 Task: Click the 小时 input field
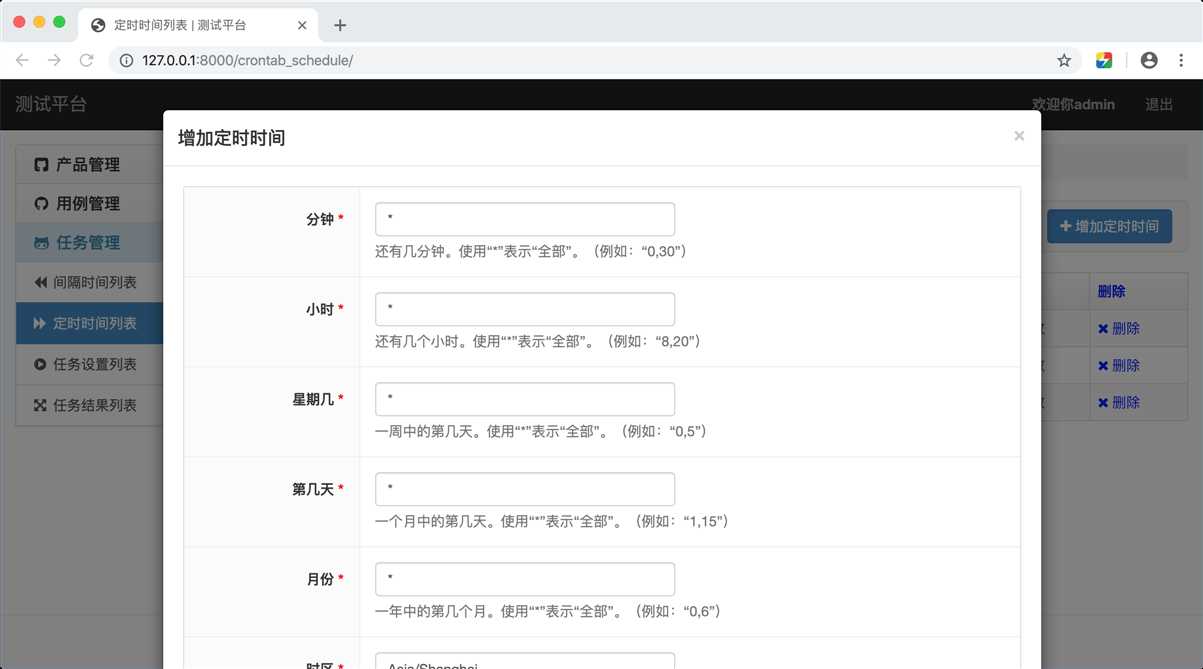525,309
